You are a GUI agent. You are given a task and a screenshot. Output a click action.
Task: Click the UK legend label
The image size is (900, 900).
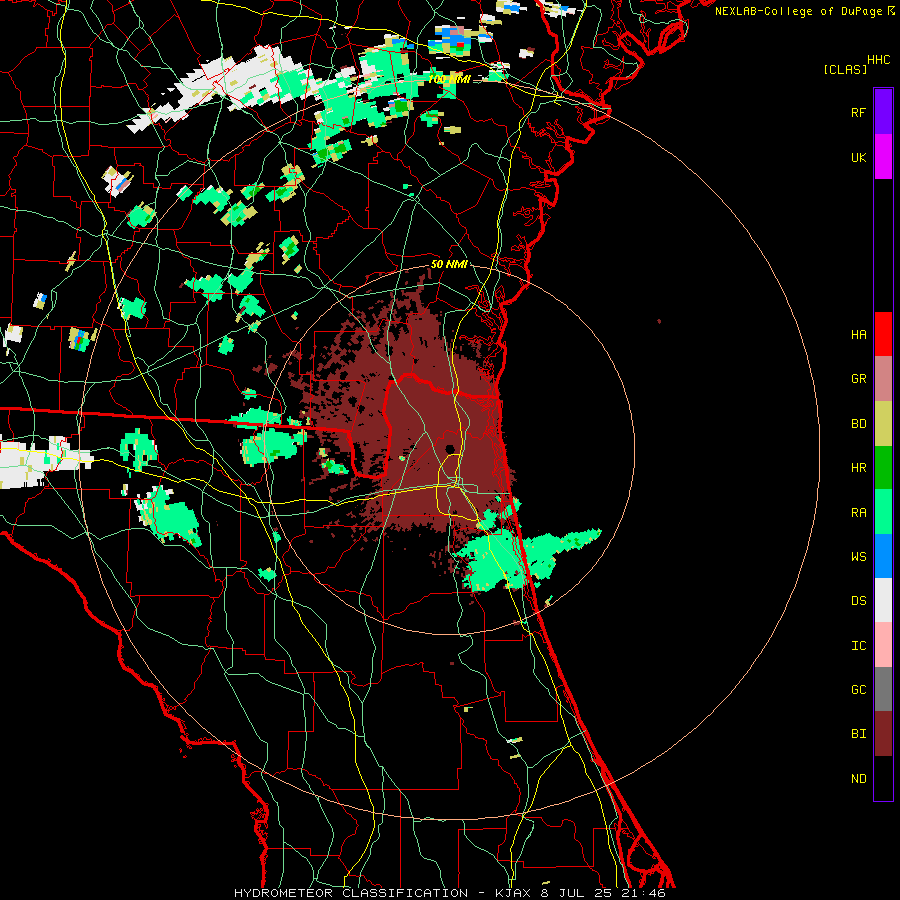859,157
